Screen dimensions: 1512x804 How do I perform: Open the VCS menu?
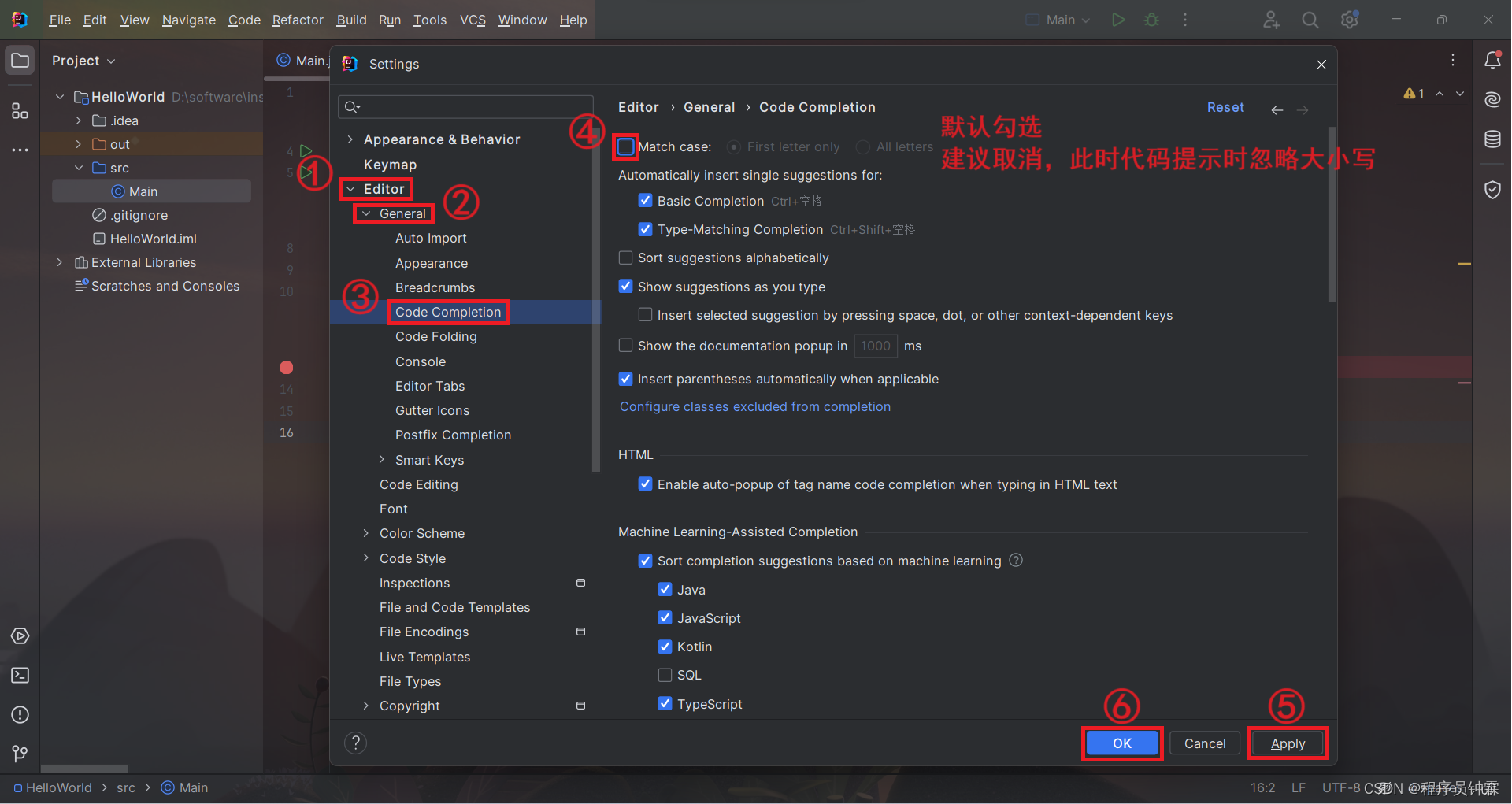click(472, 20)
